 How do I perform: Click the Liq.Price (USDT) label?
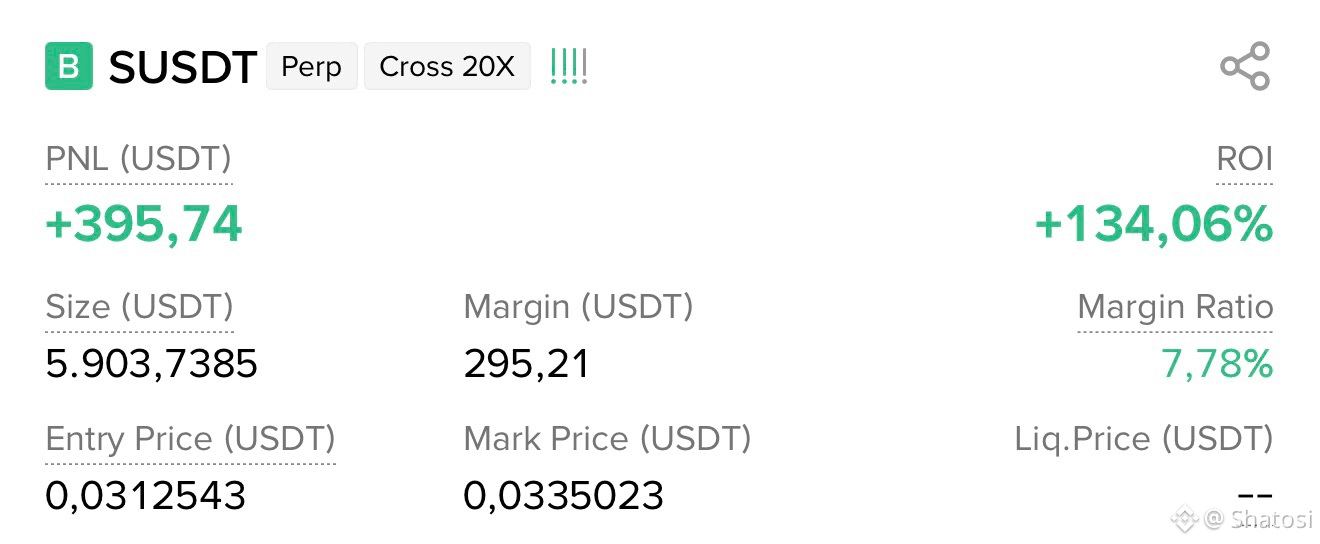(x=1144, y=439)
